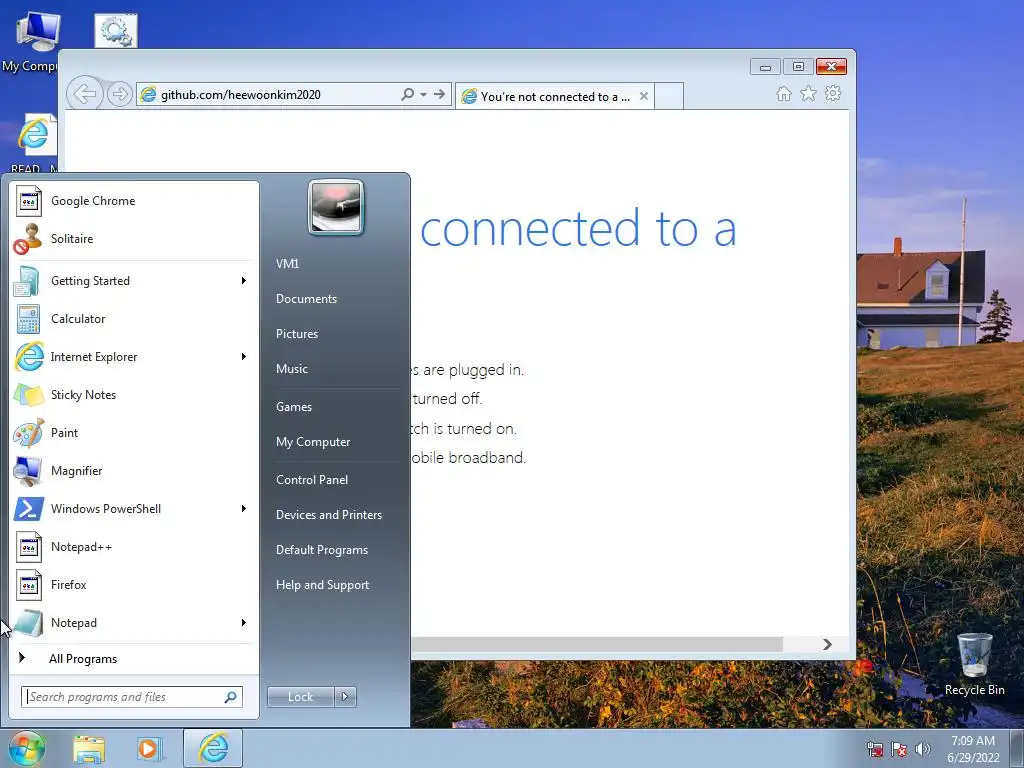Launch Windows PowerShell
1024x768 pixels.
(x=134, y=509)
